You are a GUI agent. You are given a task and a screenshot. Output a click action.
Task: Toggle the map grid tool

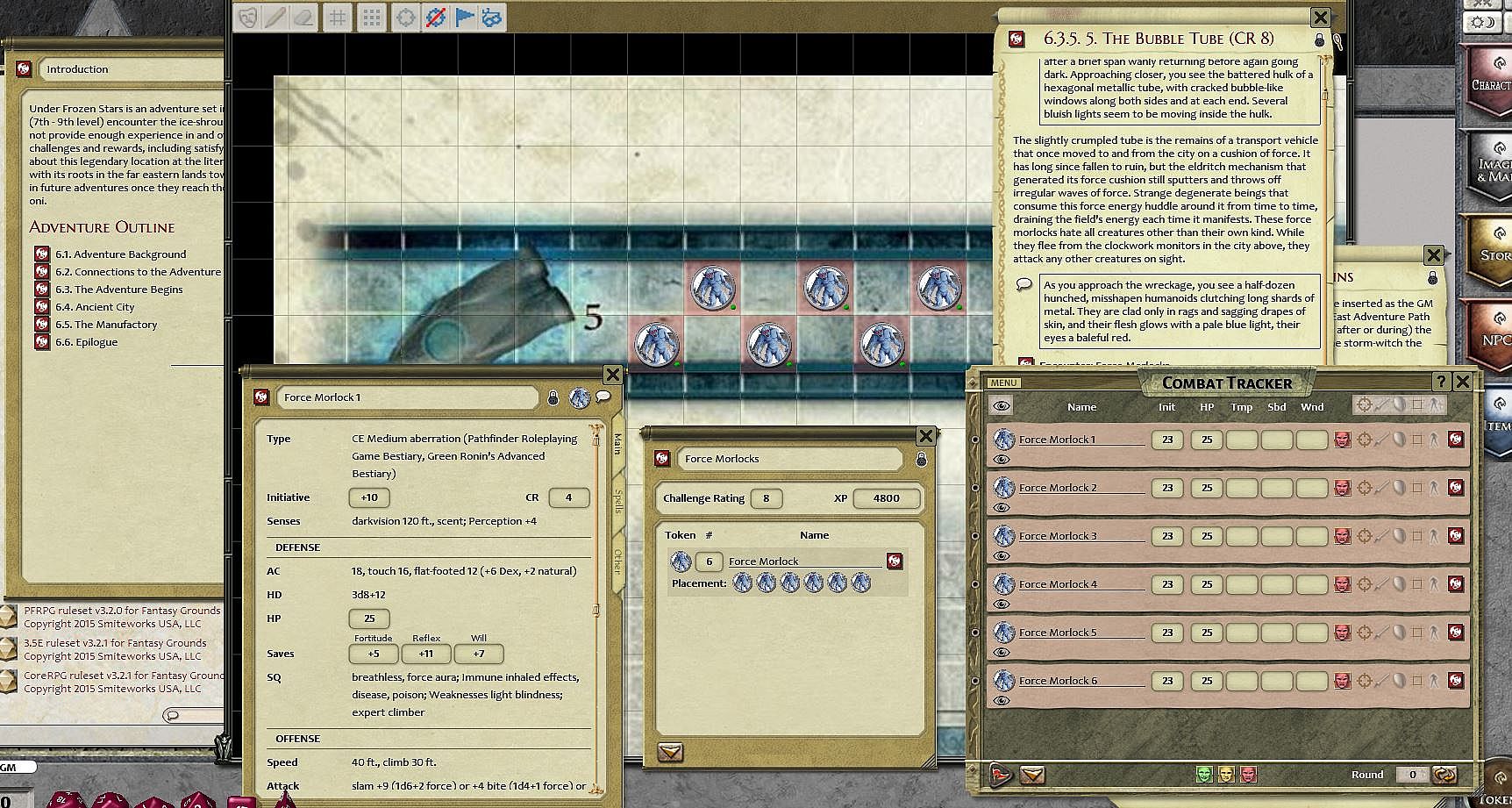click(338, 18)
